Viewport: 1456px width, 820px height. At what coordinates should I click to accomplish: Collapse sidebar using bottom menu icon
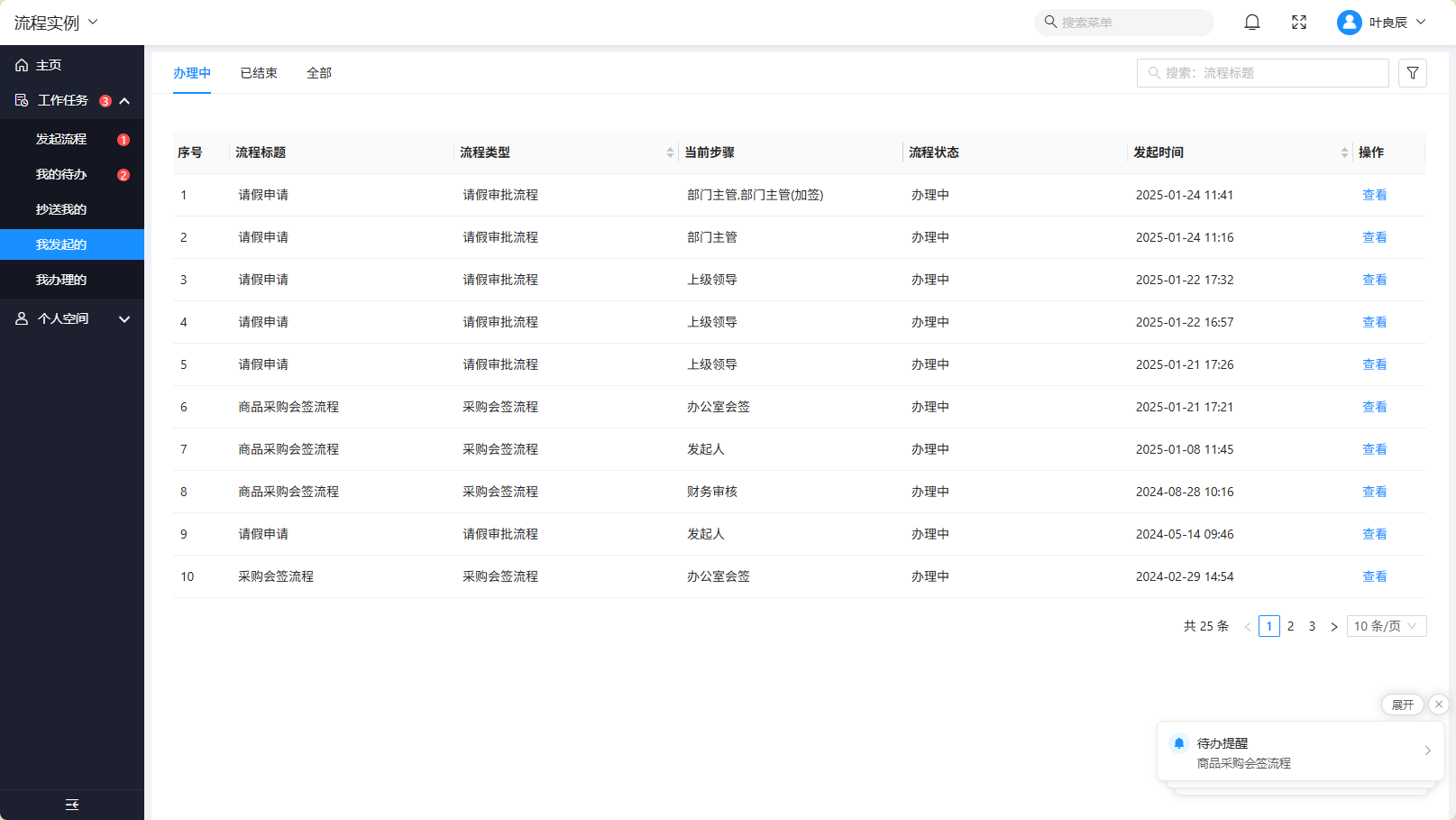point(72,805)
